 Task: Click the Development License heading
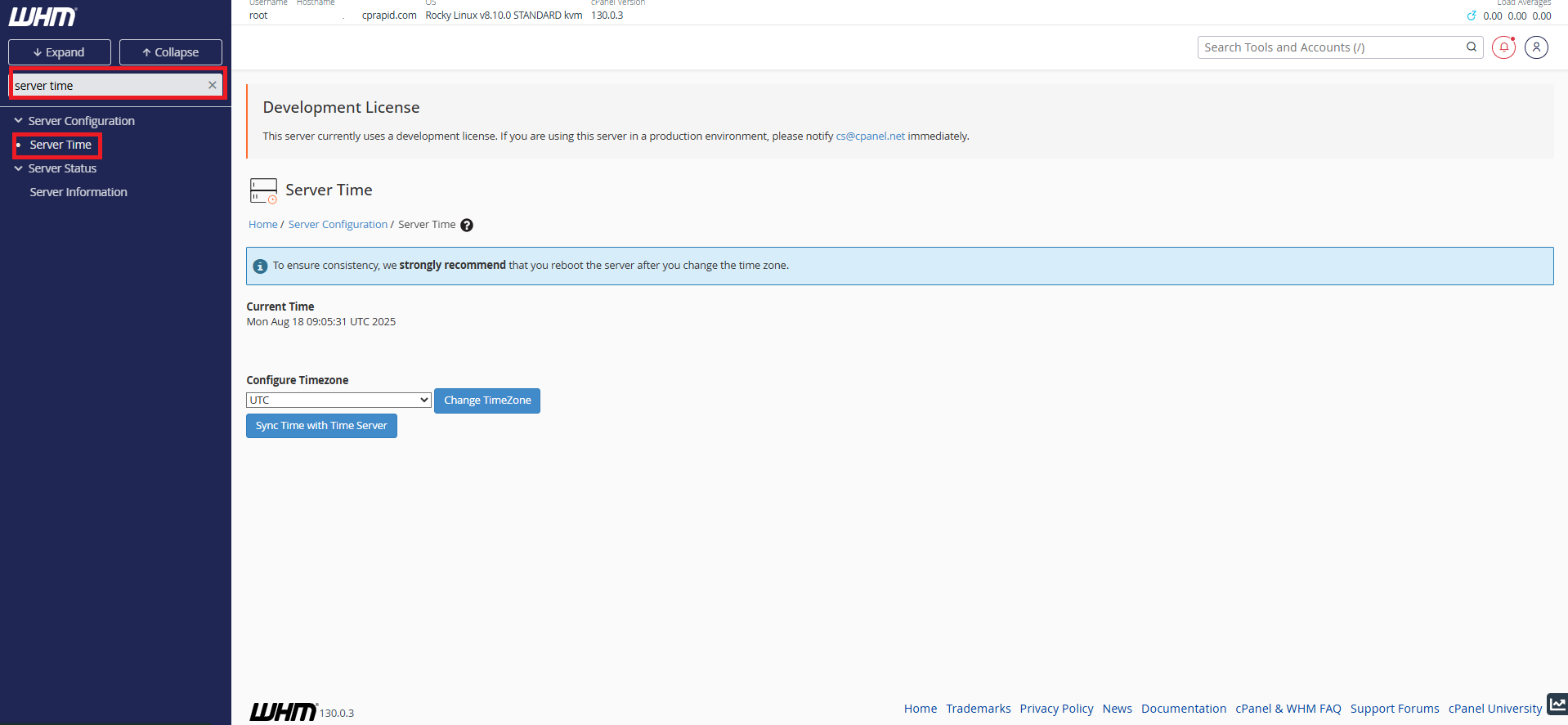tap(341, 108)
